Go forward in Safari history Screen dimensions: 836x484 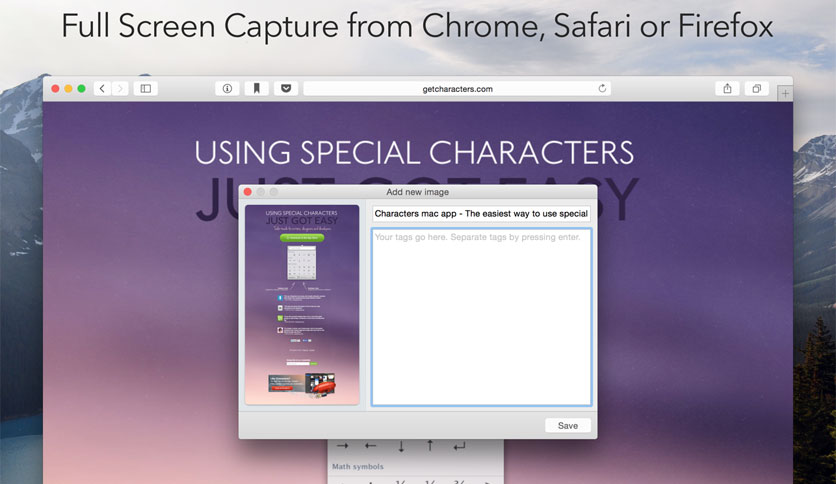click(x=120, y=88)
